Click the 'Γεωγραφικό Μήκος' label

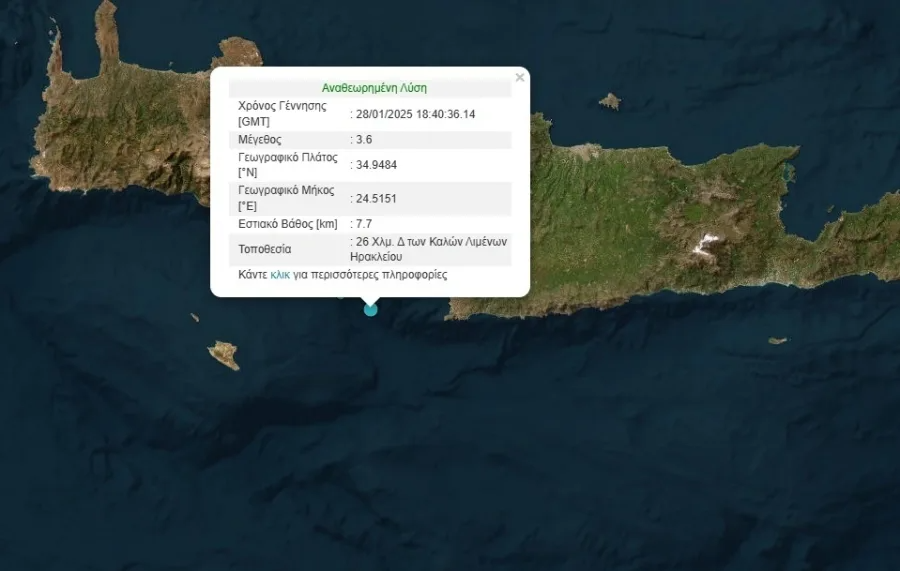click(286, 190)
